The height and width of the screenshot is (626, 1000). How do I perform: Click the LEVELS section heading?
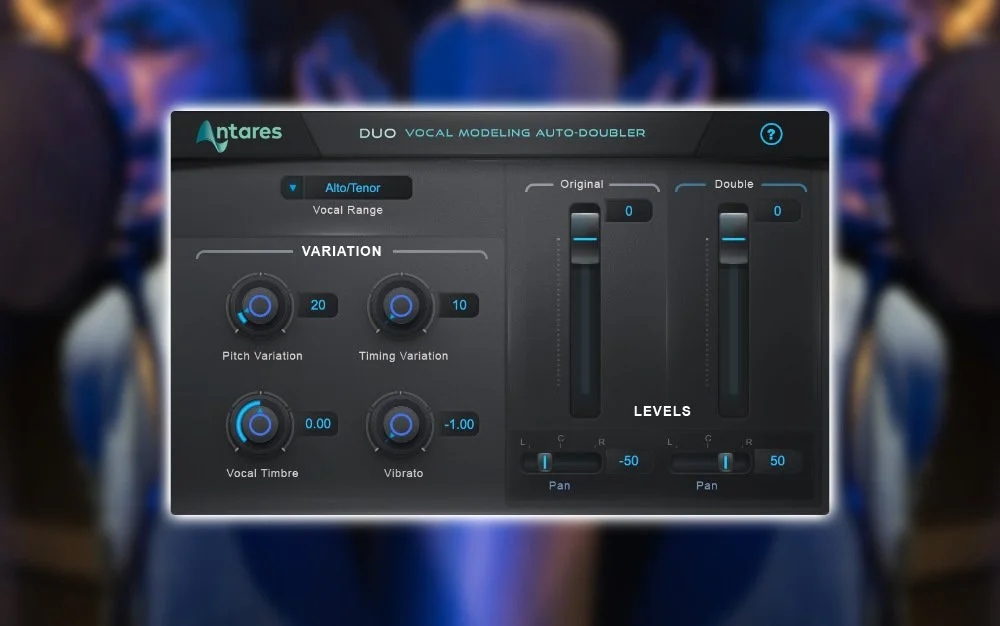click(662, 411)
